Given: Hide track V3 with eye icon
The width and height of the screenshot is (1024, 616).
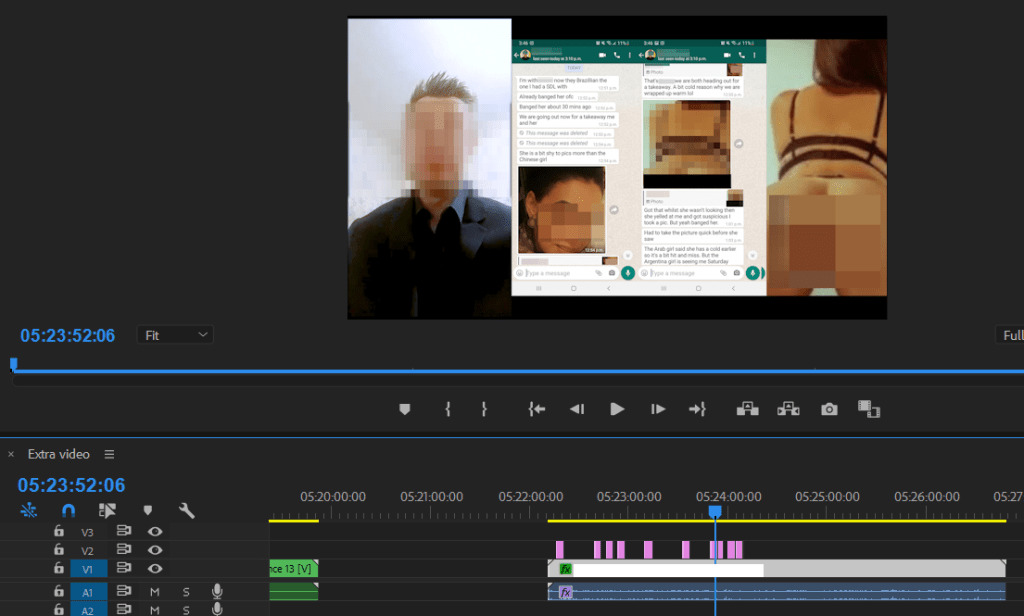Looking at the screenshot, I should [155, 532].
